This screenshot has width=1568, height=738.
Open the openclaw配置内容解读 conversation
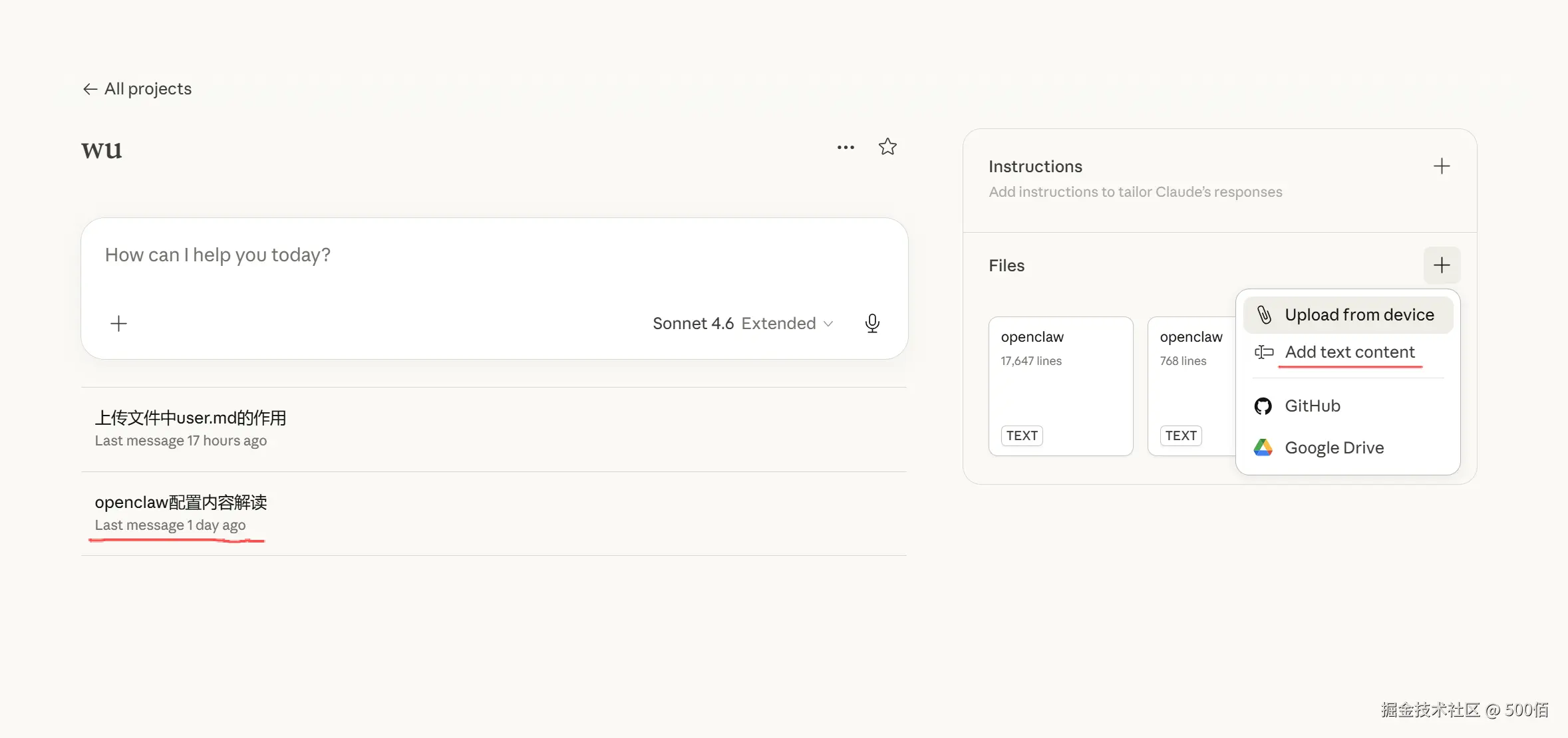(x=181, y=503)
